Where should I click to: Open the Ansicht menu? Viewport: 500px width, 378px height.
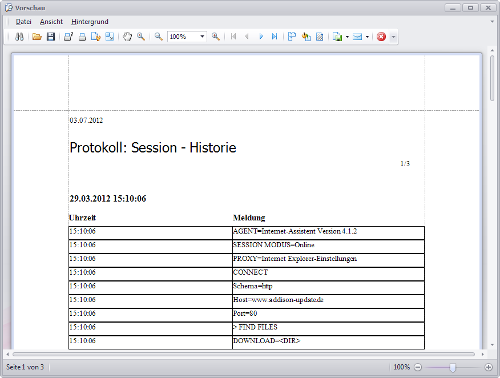point(51,22)
